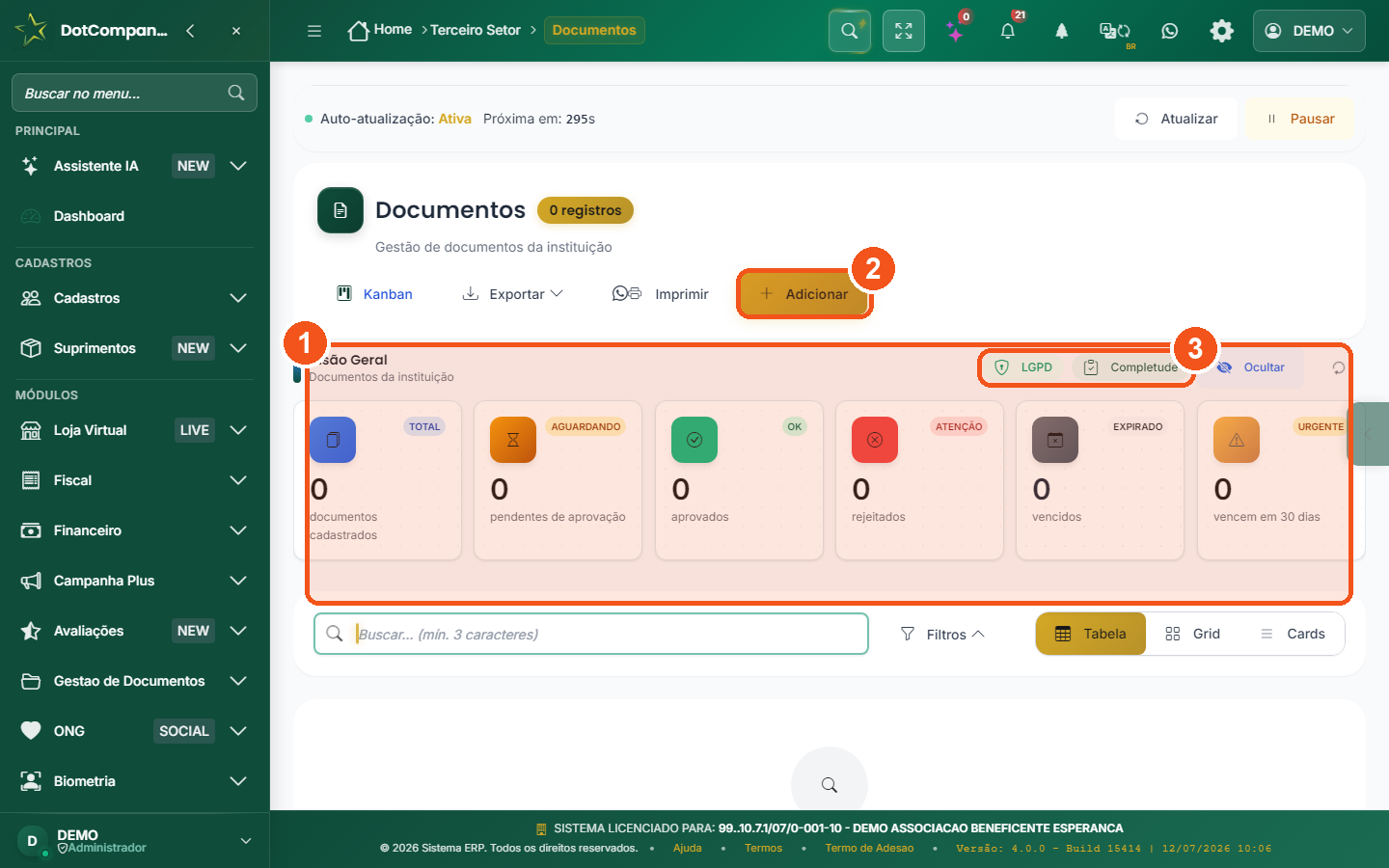Click the blue icon on the TOTAL card
This screenshot has height=868, width=1389.
click(333, 440)
